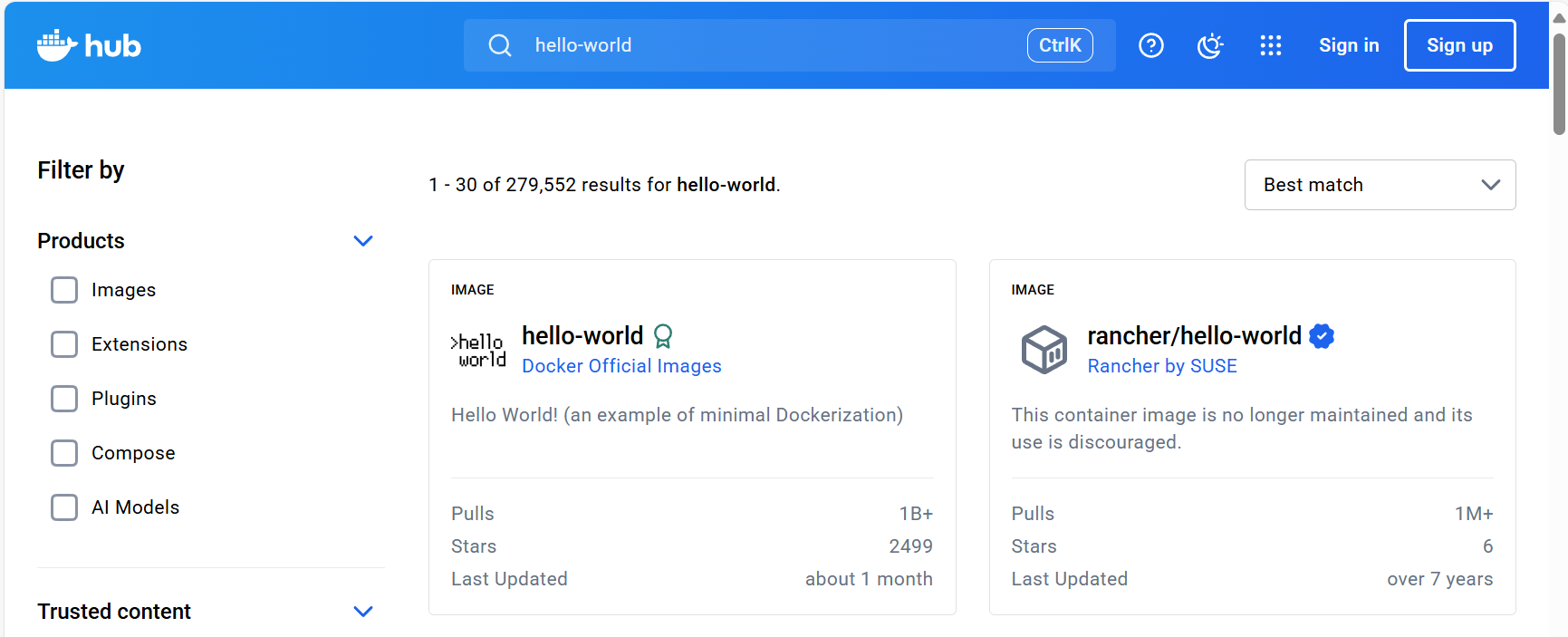Image resolution: width=1568 pixels, height=637 pixels.
Task: Open the Best match sort dropdown
Action: click(1379, 185)
